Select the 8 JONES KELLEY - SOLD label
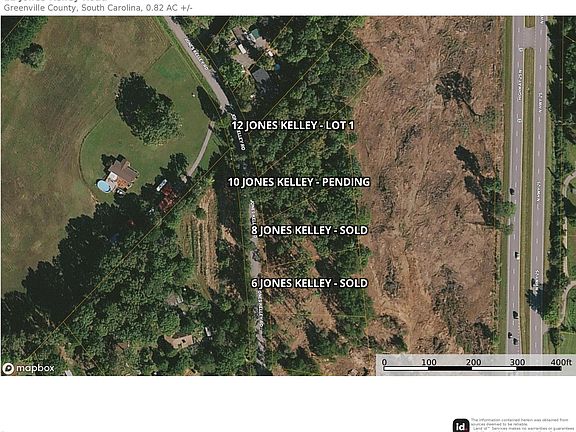 point(309,230)
